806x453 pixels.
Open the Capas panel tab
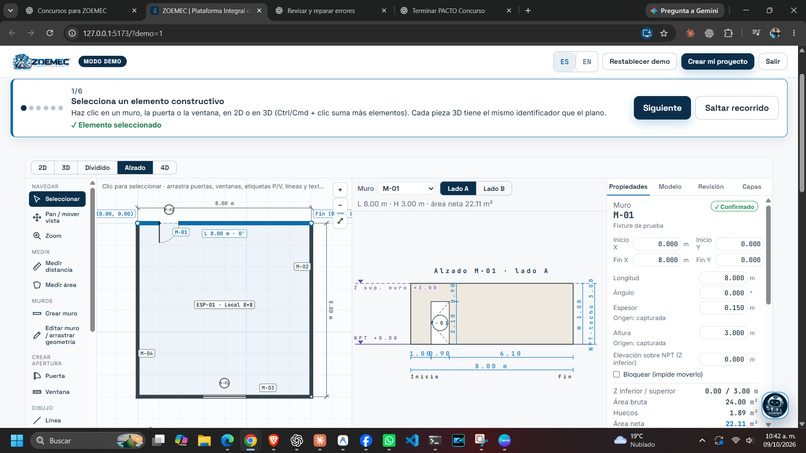(751, 187)
